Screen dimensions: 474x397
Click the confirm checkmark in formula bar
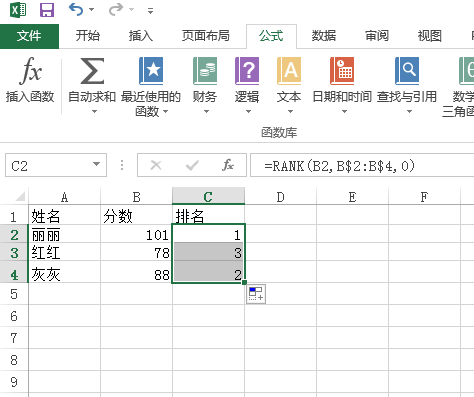tap(192, 165)
